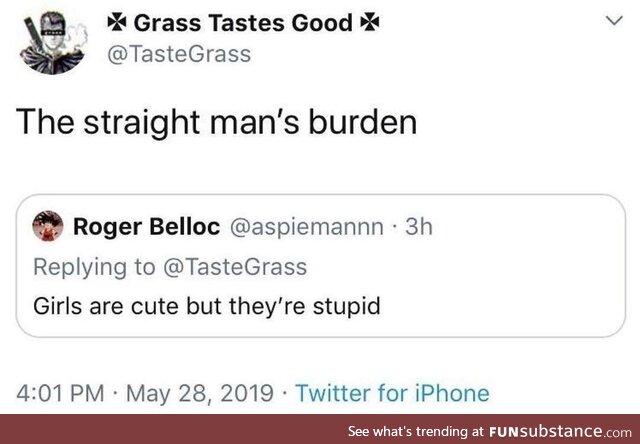Follow the @TasteGrass mention in the reply line
This screenshot has width=640, height=444.
coord(233,266)
